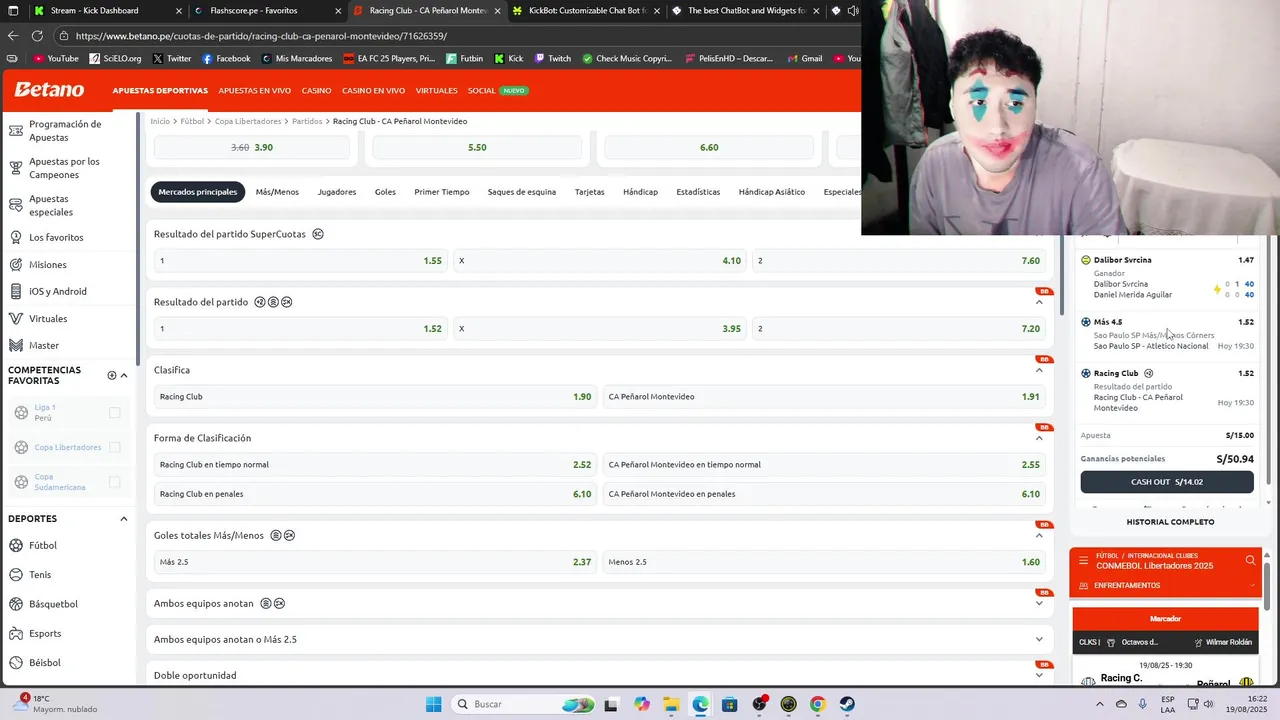Image resolution: width=1280 pixels, height=720 pixels.
Task: Bet CA Peñarol Montevideo clasifica 1.91
Action: (824, 396)
